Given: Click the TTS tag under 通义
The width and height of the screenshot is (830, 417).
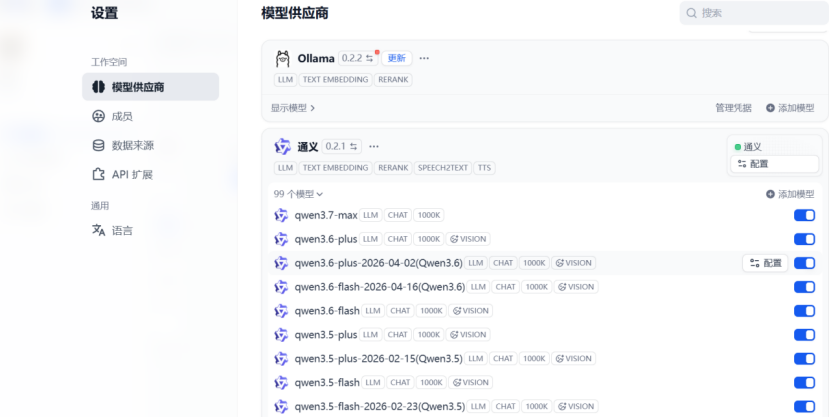Looking at the screenshot, I should pos(484,168).
